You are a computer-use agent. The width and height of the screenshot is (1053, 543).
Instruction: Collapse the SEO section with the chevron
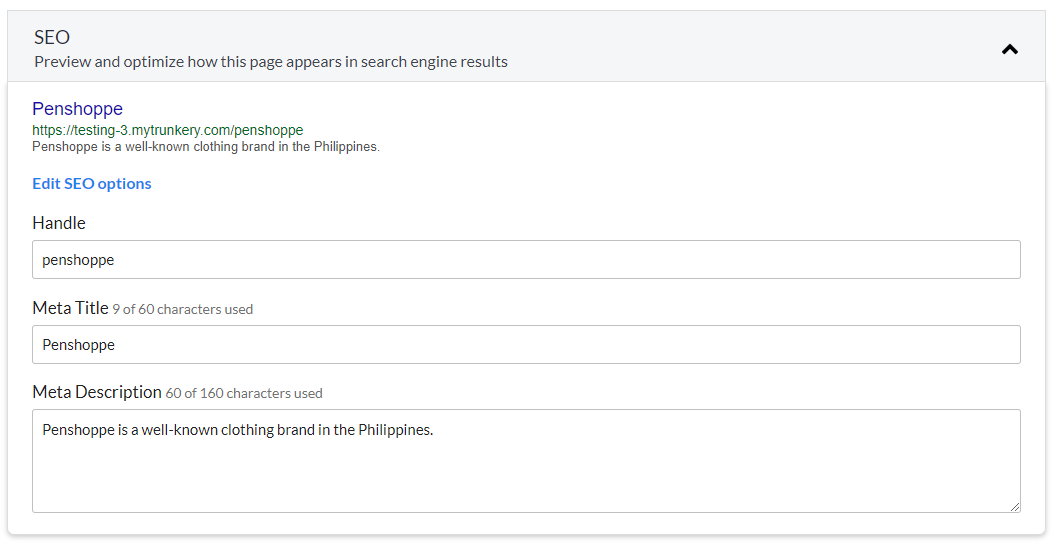pyautogui.click(x=1009, y=49)
